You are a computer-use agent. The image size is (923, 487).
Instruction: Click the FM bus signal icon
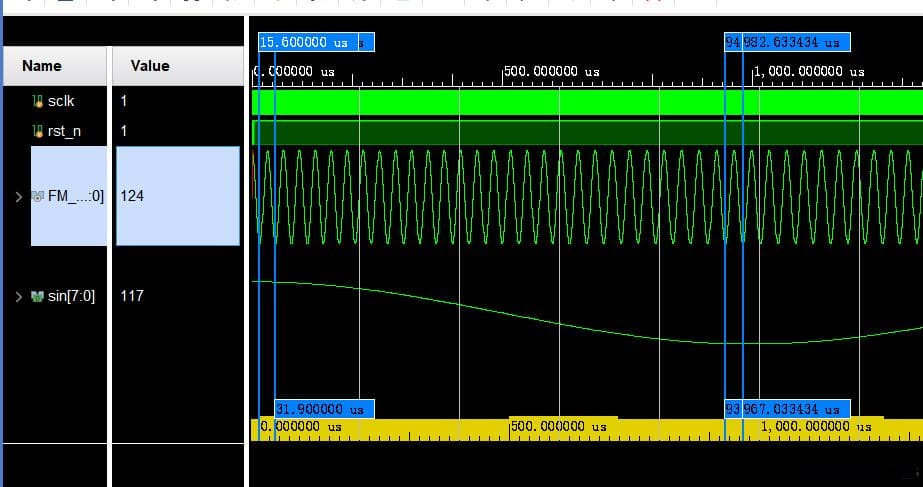tap(38, 196)
